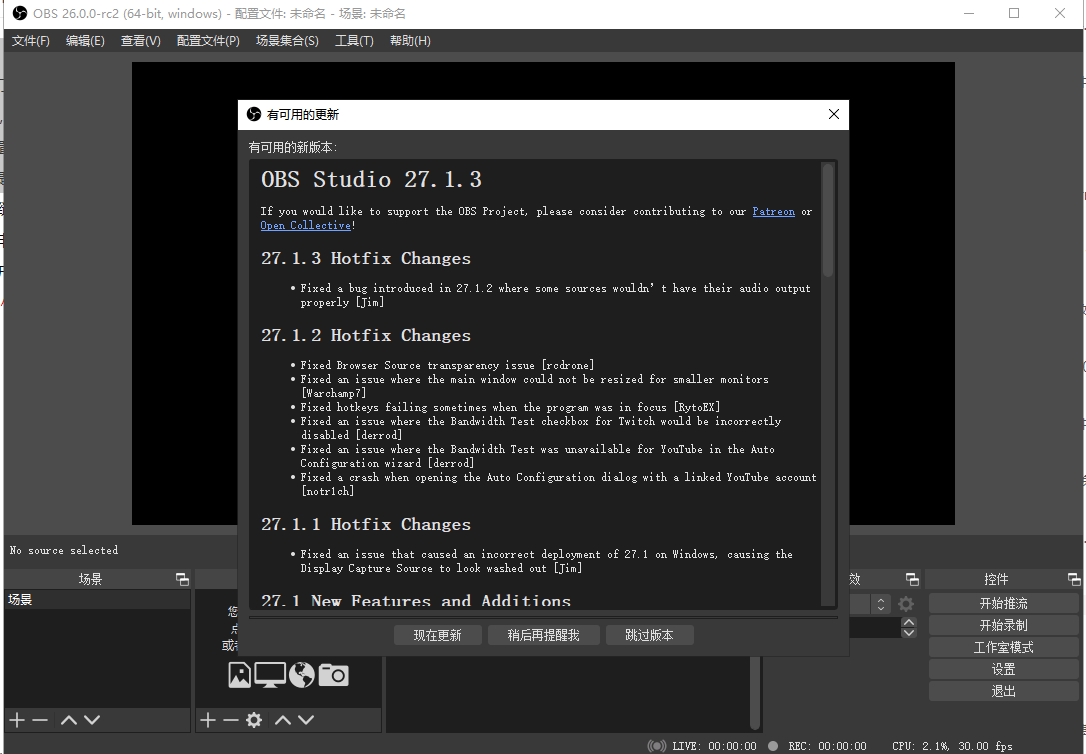Click the camera source icon
This screenshot has height=754, width=1086.
click(333, 675)
